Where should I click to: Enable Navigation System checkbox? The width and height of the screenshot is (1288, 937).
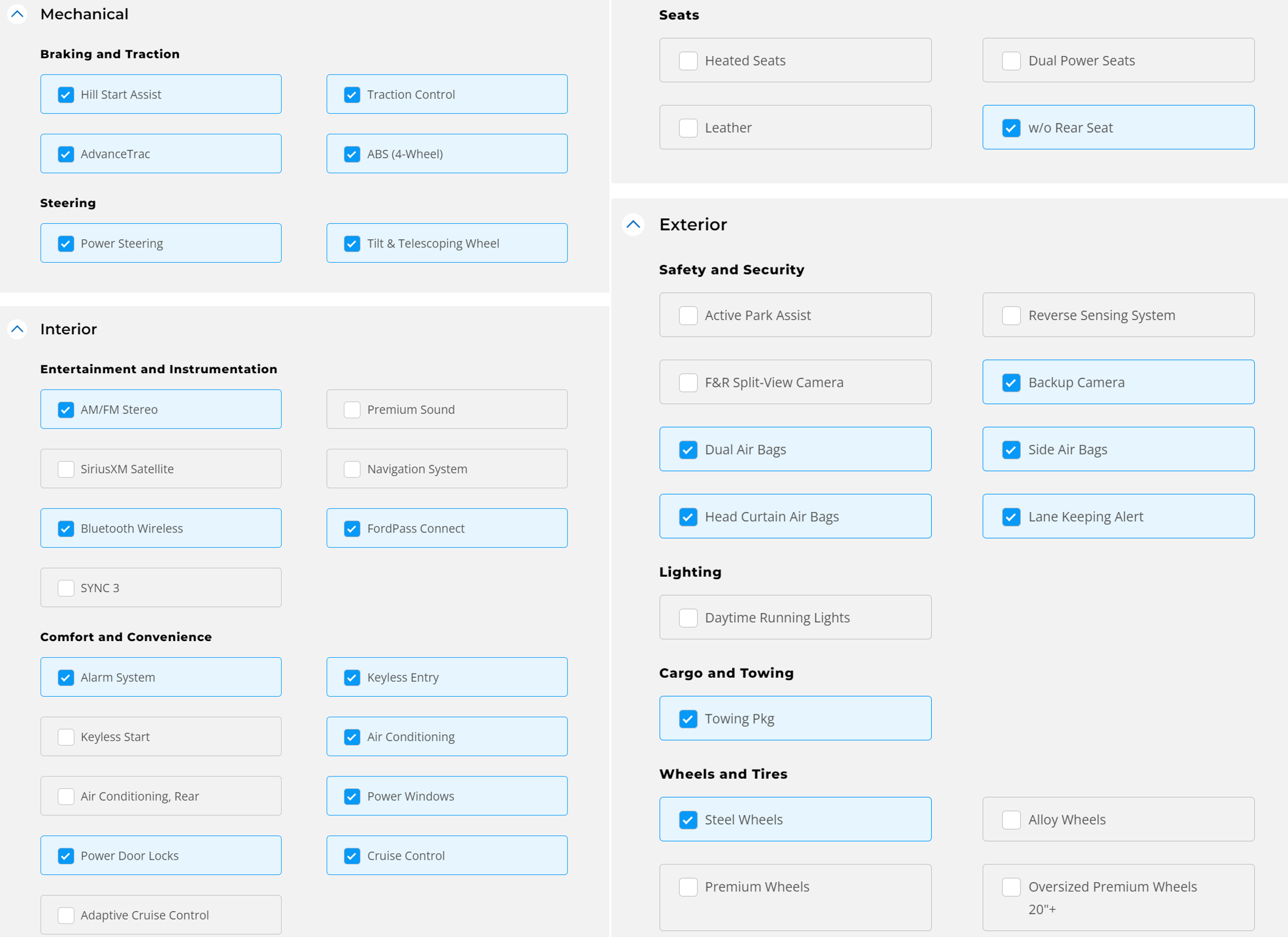(x=352, y=469)
